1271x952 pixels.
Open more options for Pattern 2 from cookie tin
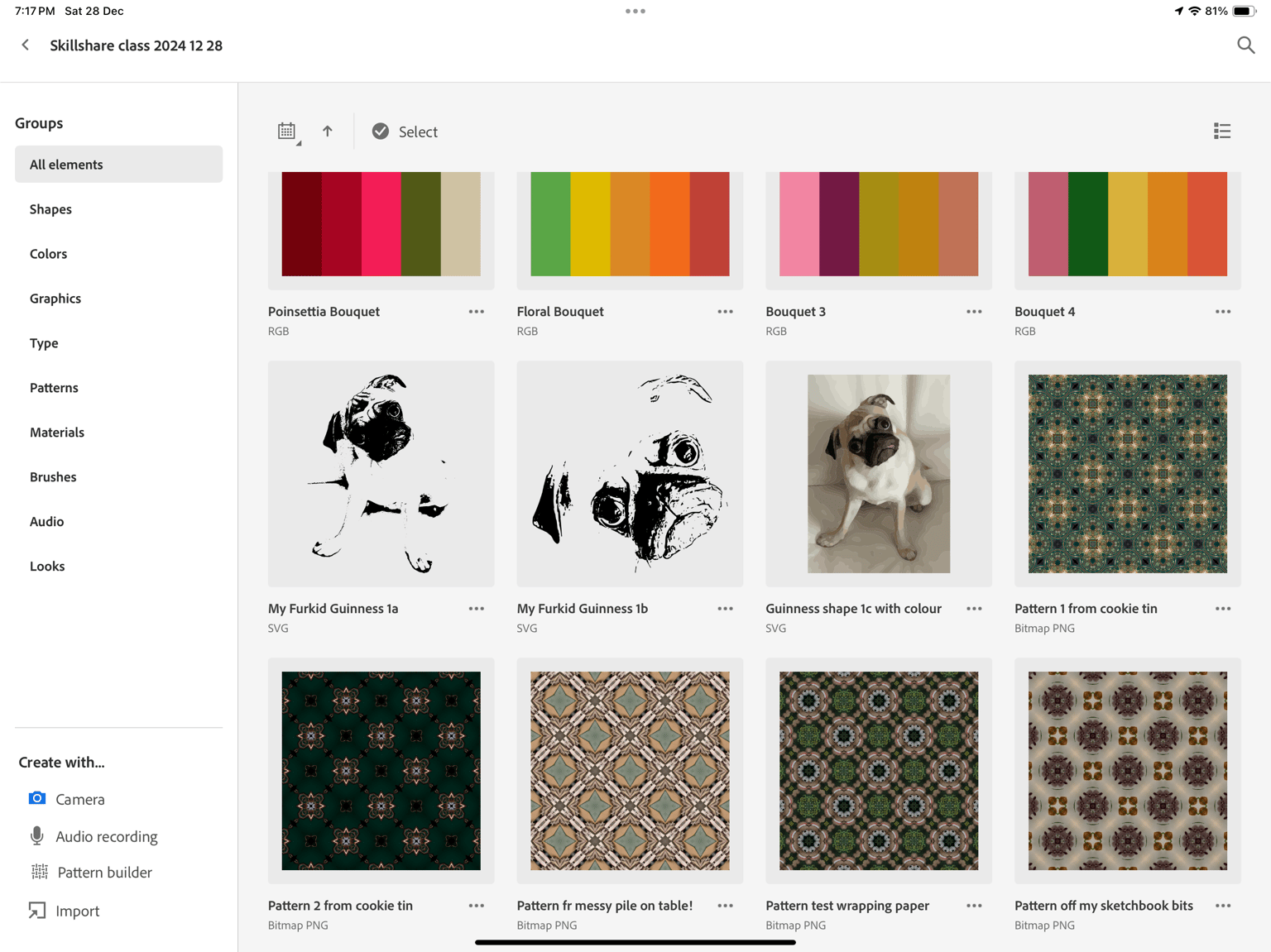pos(477,906)
